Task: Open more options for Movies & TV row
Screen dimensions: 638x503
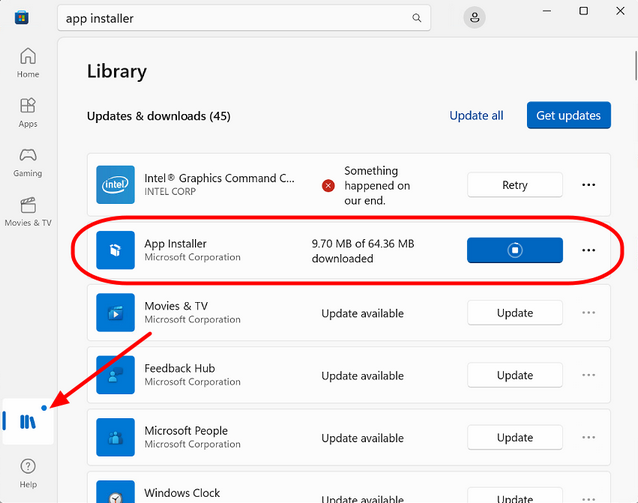Action: click(588, 313)
